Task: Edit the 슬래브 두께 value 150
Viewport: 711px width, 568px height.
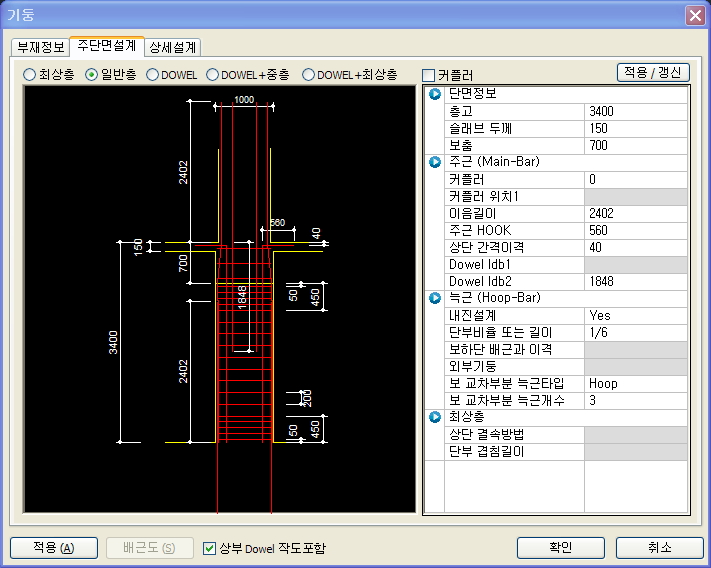Action: (x=636, y=129)
